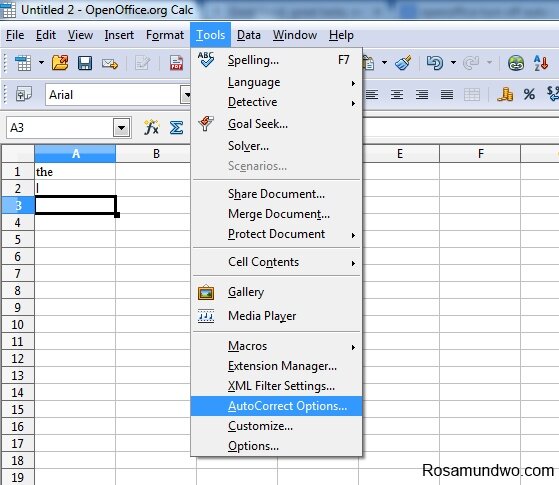The width and height of the screenshot is (559, 485).
Task: Open the Paste options dropdown arrow
Action: click(384, 63)
